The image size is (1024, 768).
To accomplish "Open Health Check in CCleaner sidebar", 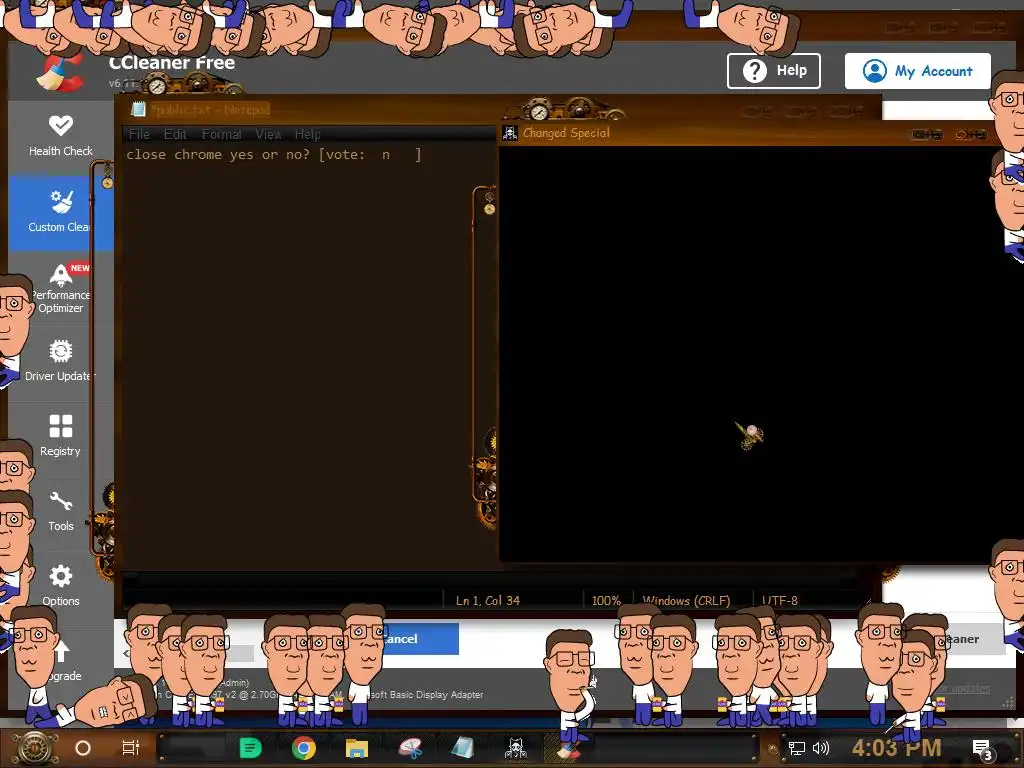I will [x=61, y=136].
